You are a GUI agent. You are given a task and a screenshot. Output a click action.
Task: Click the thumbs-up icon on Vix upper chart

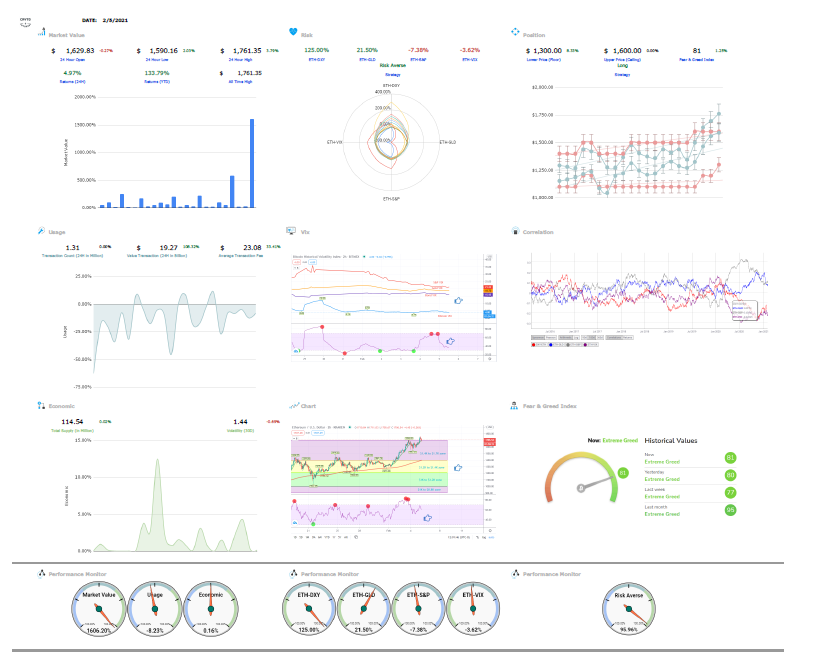click(459, 301)
